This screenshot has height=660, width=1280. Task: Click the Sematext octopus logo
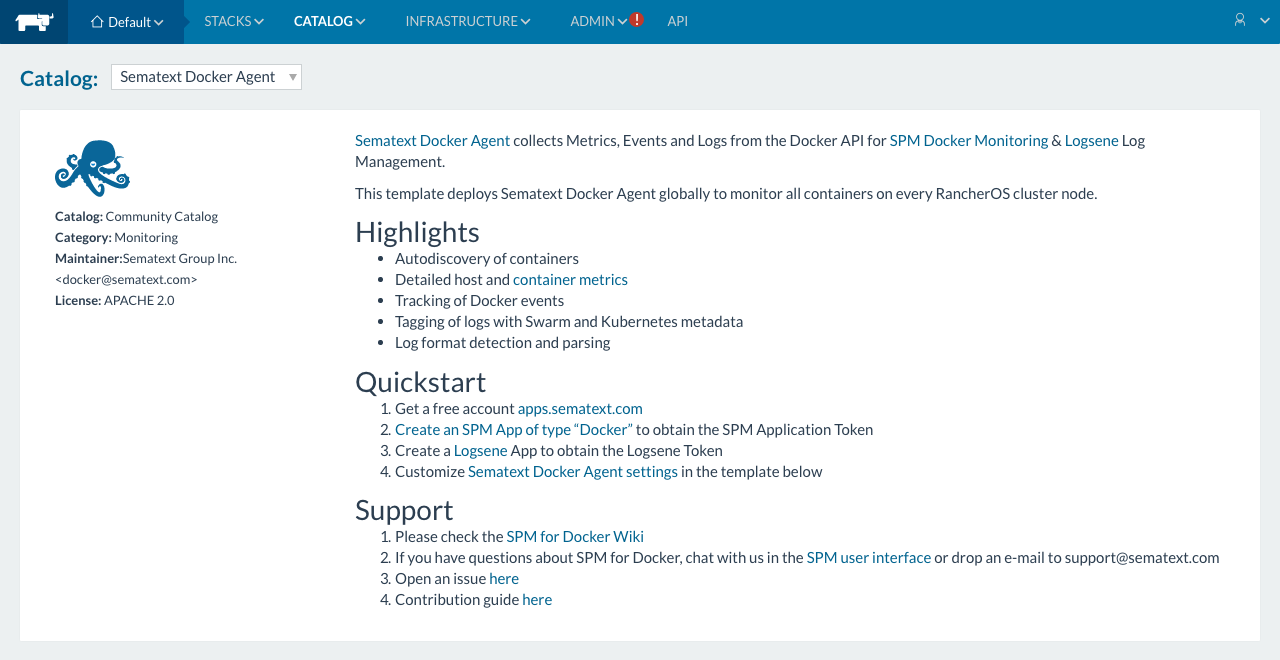click(92, 168)
